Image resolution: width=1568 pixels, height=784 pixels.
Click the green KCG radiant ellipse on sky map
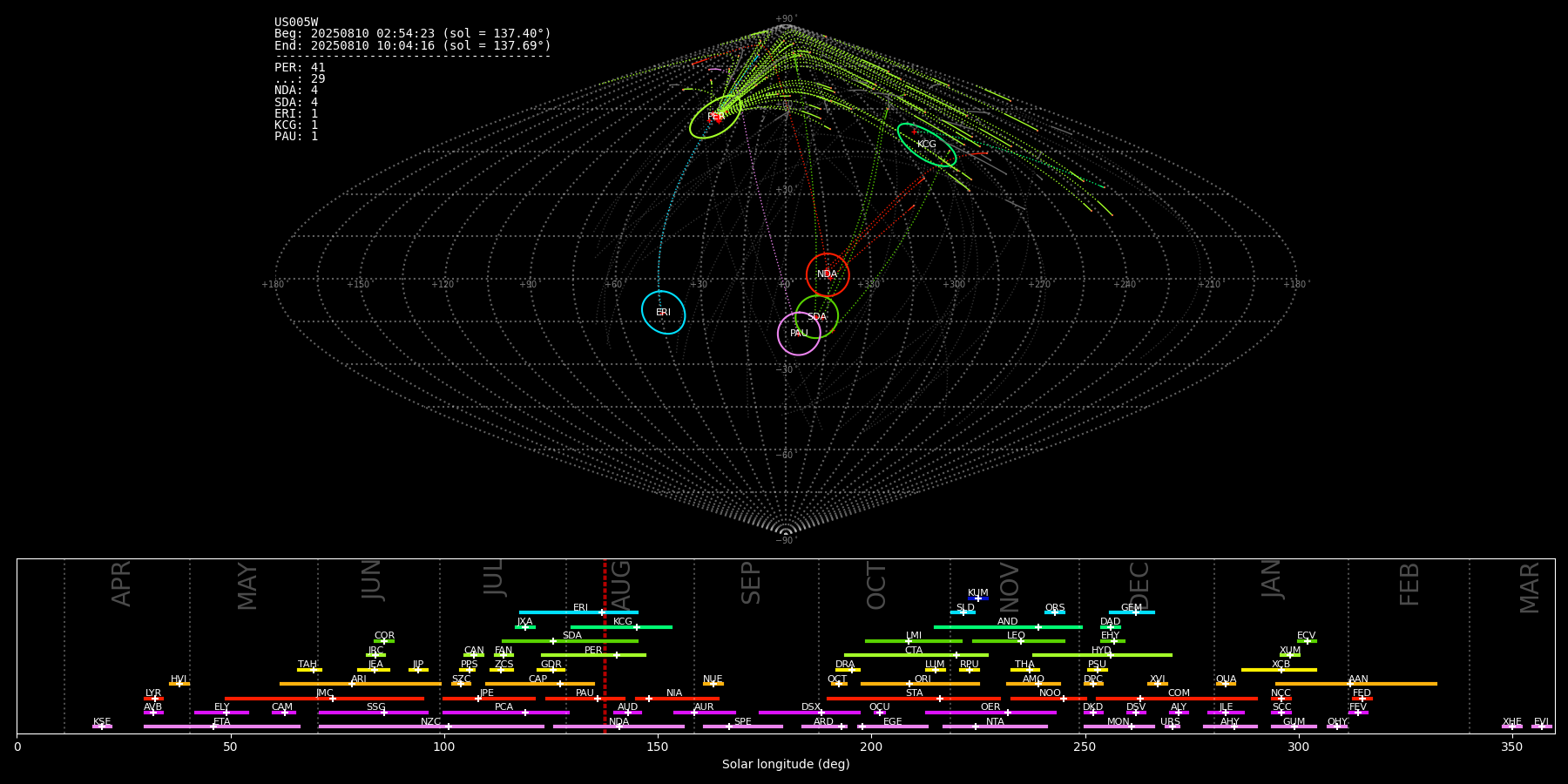point(927,145)
